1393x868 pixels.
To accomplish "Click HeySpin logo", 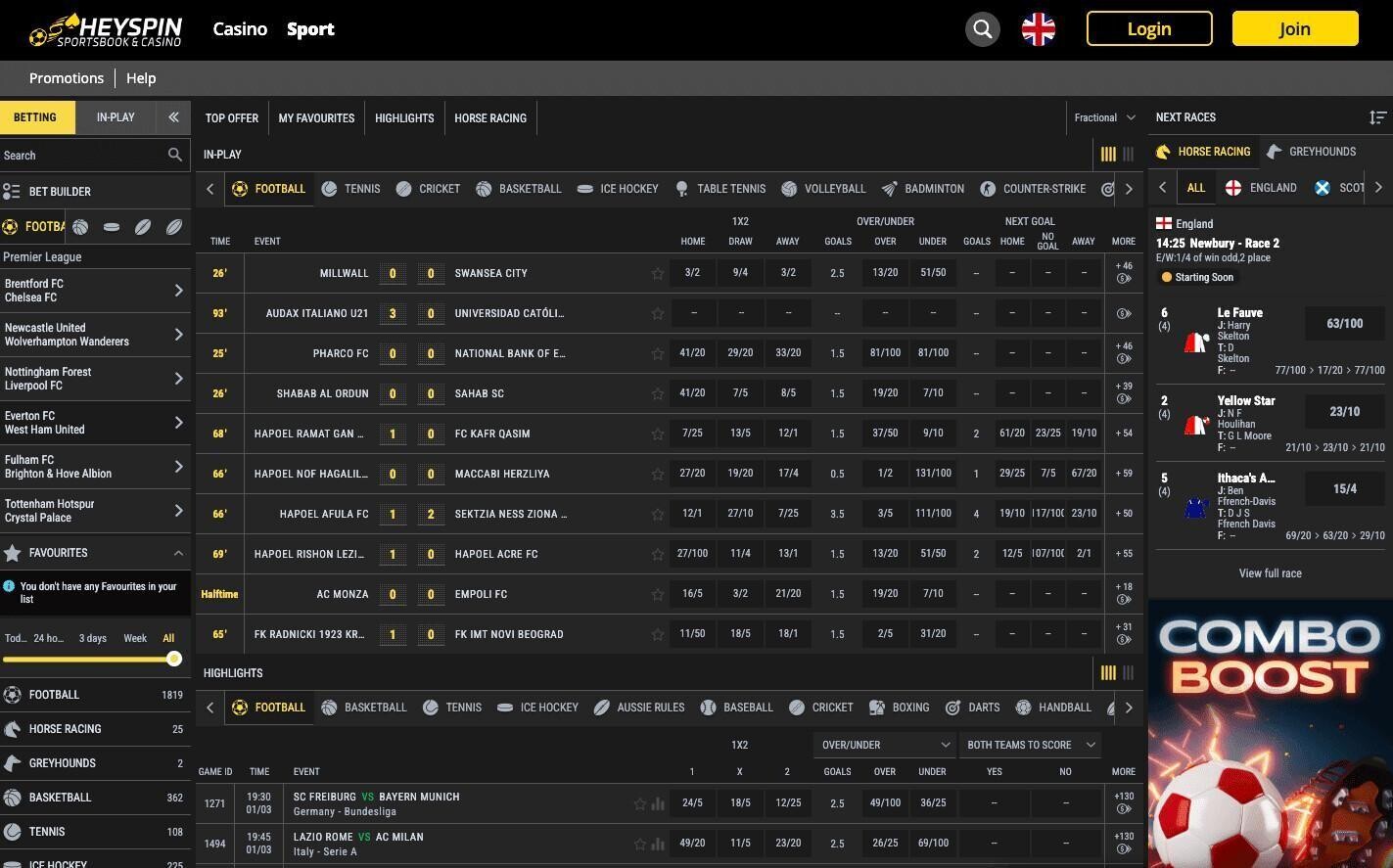I will click(106, 29).
